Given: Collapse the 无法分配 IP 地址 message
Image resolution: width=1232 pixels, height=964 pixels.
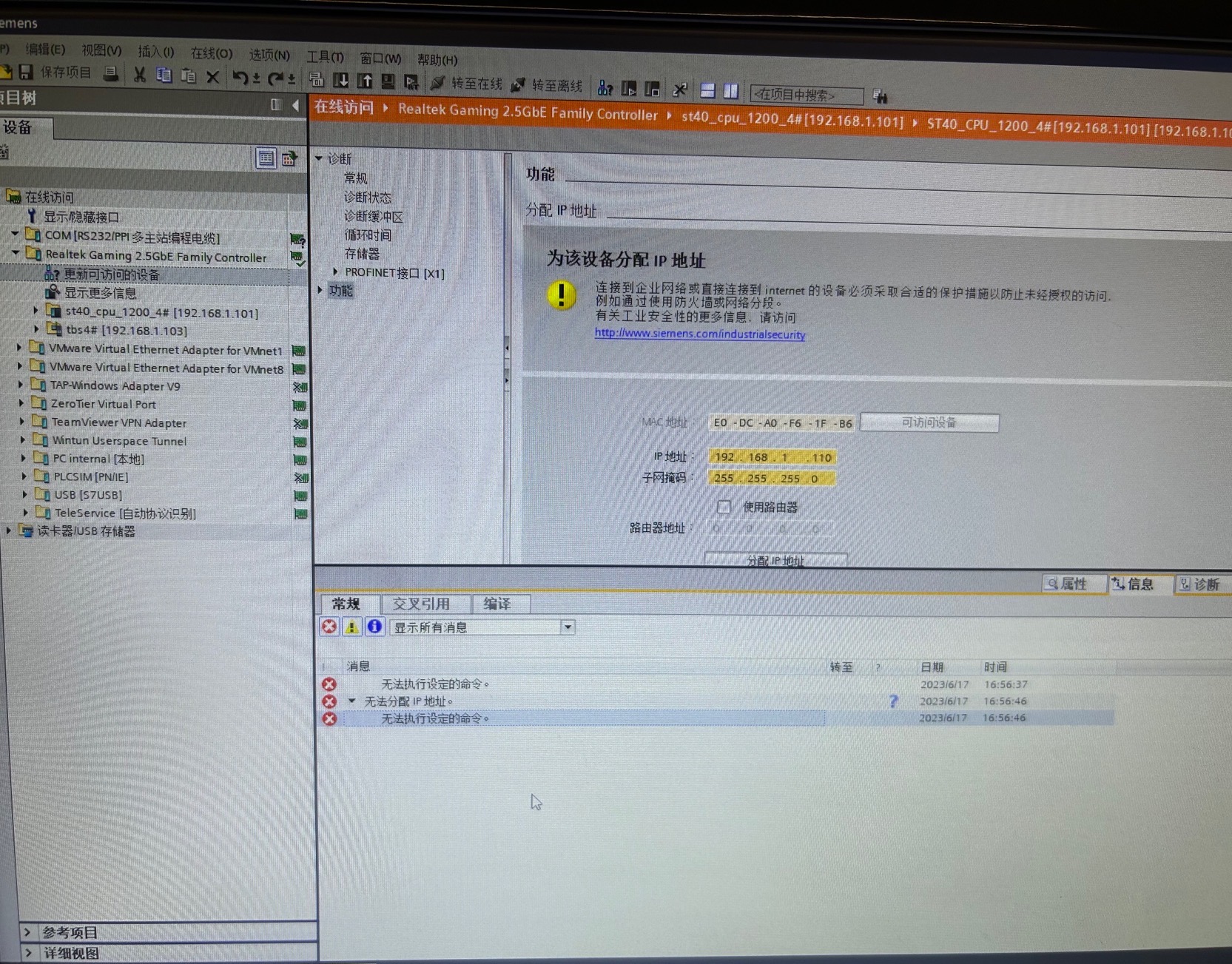Looking at the screenshot, I should tap(352, 701).
